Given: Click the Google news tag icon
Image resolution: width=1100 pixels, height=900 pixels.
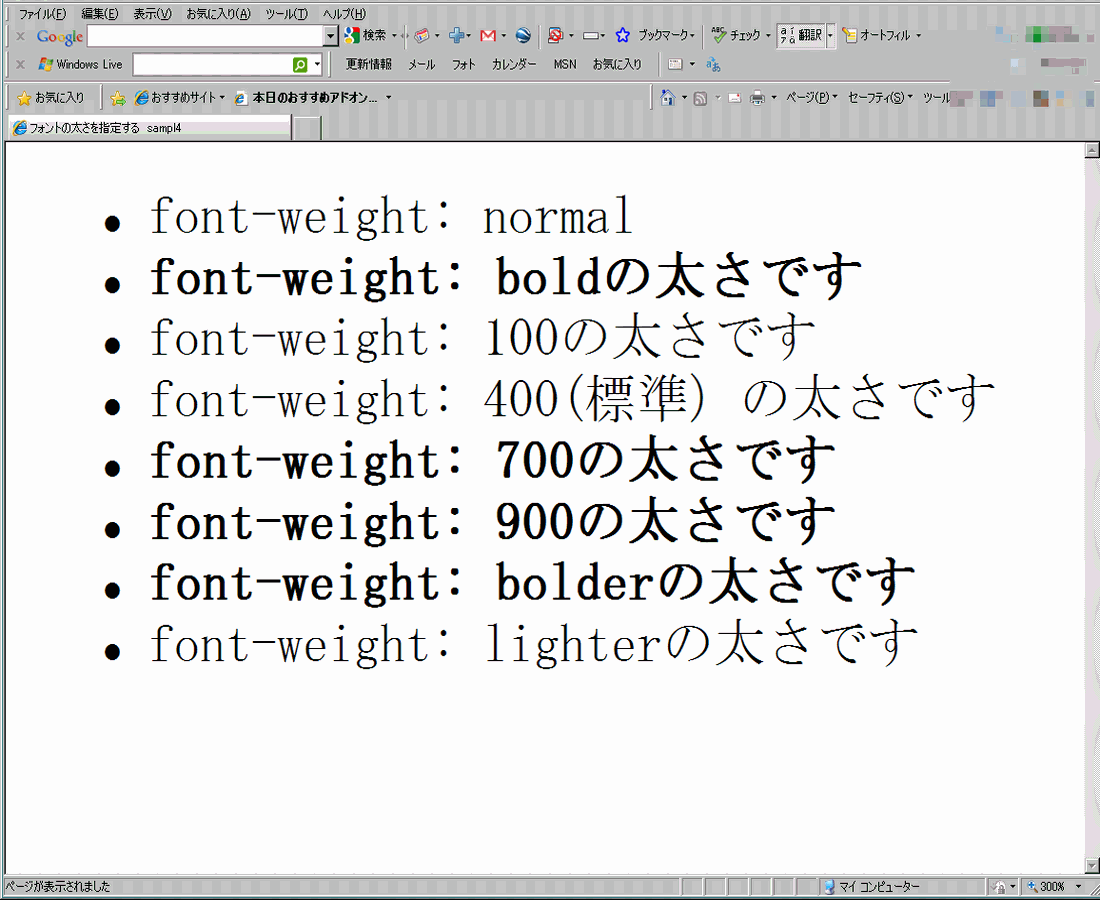Looking at the screenshot, I should [422, 35].
